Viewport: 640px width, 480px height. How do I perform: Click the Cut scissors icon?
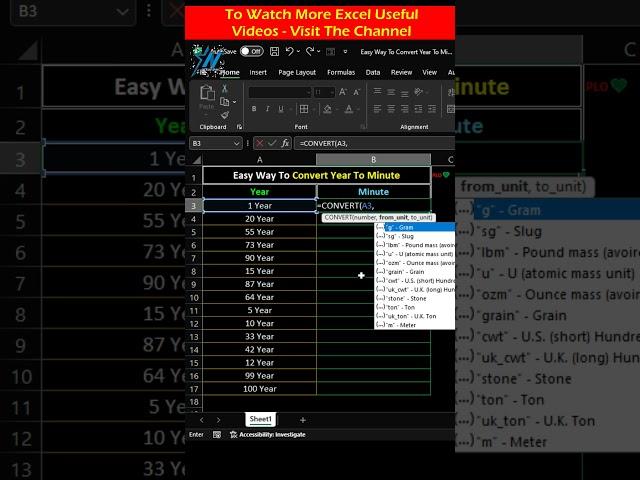pyautogui.click(x=224, y=88)
